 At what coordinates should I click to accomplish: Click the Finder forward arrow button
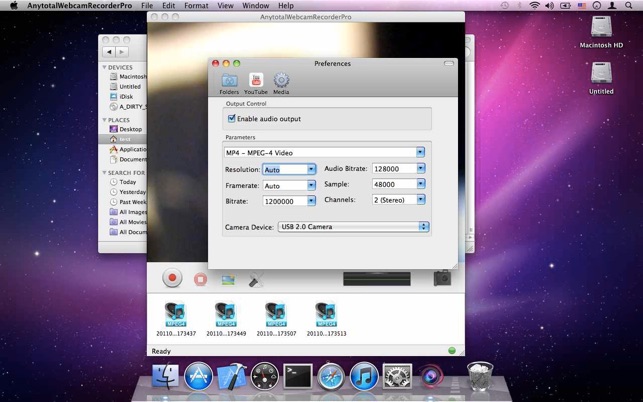[x=122, y=52]
